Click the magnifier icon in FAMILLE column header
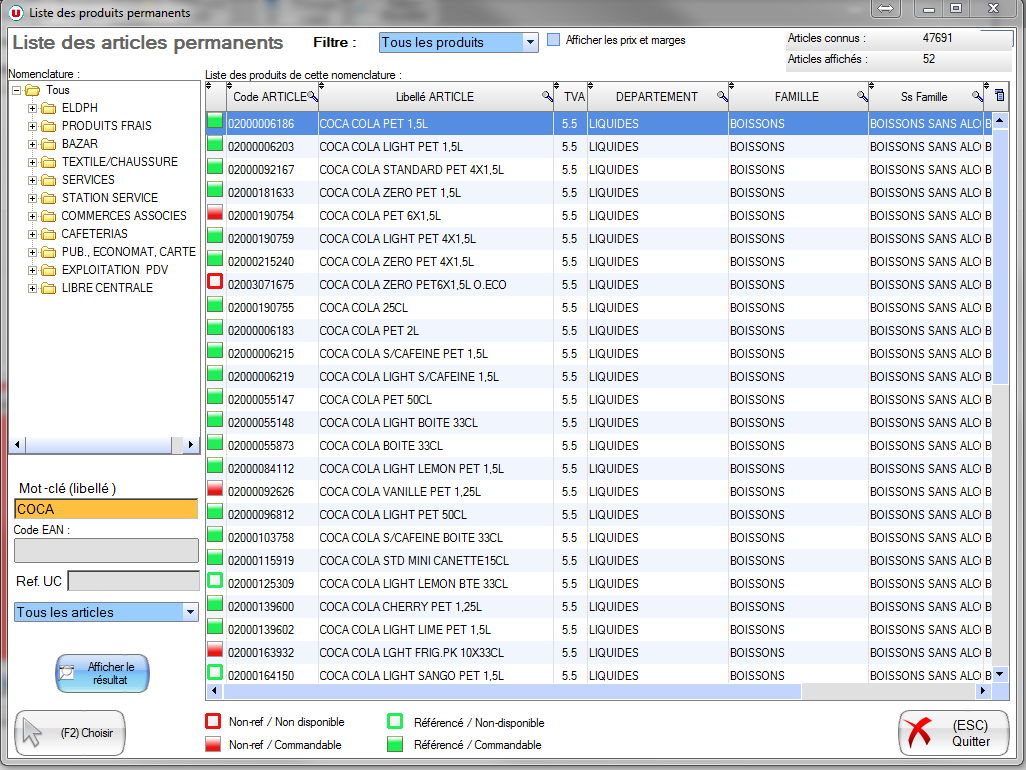Viewport: 1026px width, 770px height. [862, 97]
